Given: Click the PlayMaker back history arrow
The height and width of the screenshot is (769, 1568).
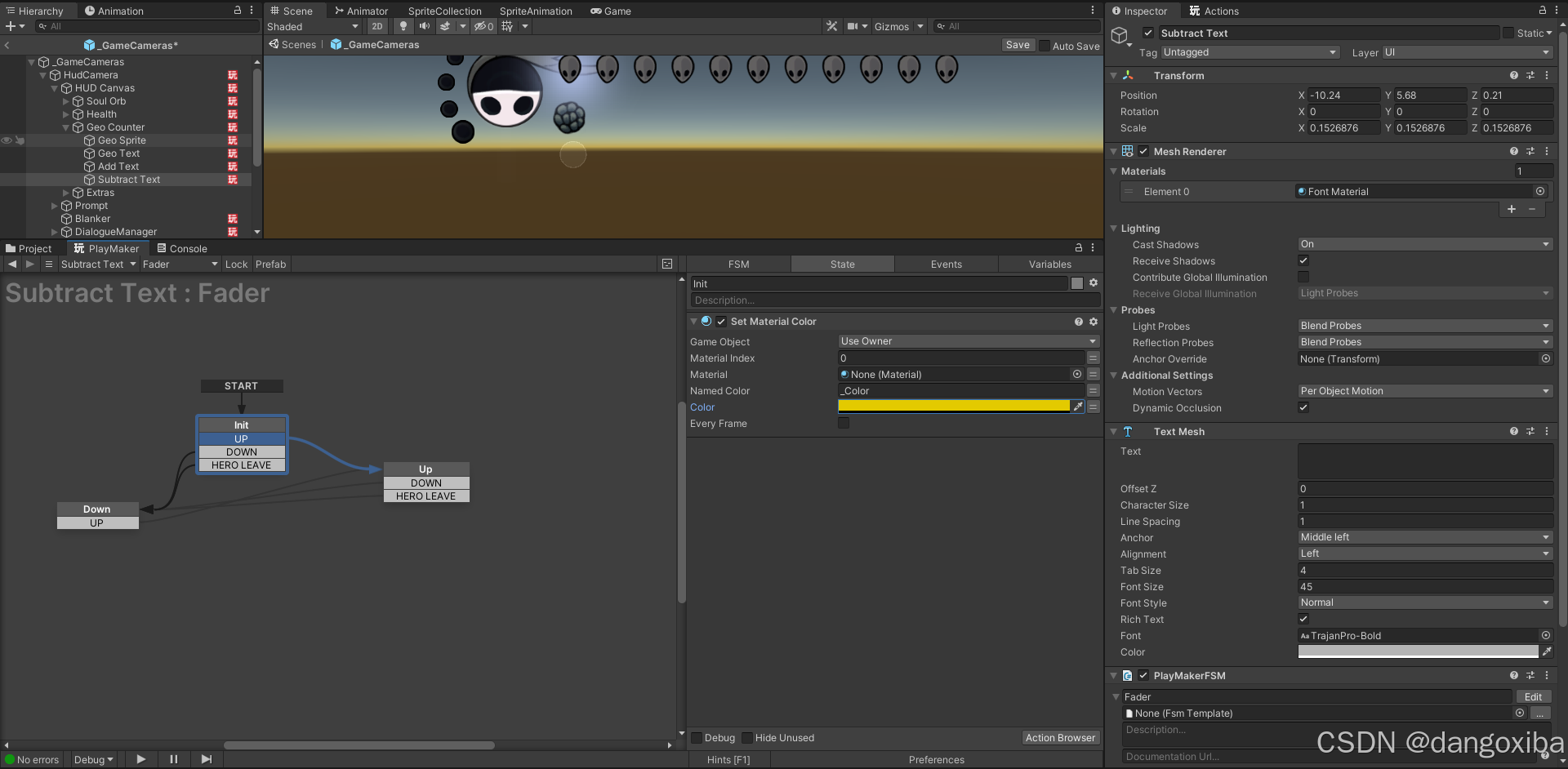Looking at the screenshot, I should [x=11, y=264].
